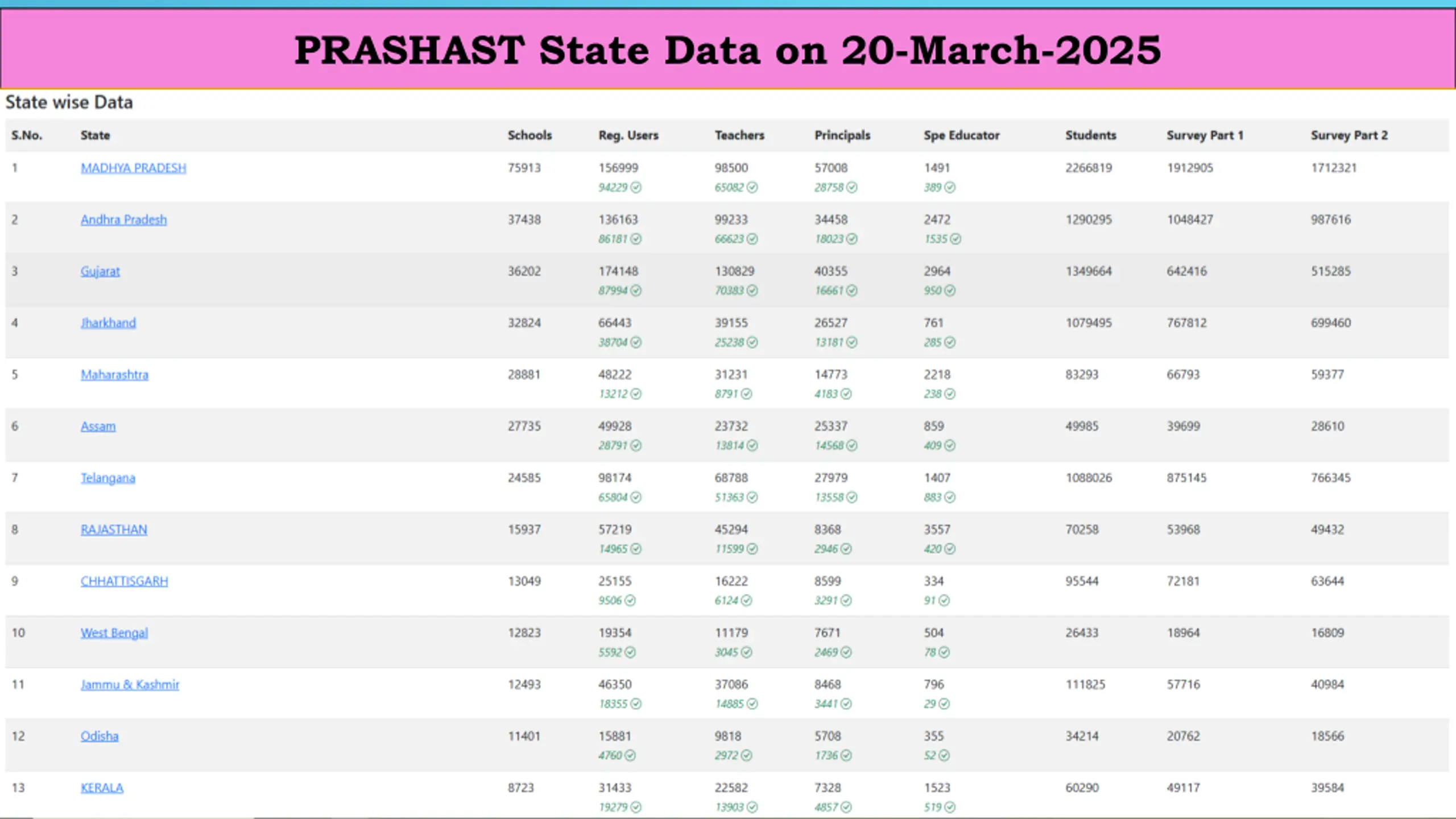Click the Survey Part 1 column header
Screen dimensions: 1456x819
pyautogui.click(x=1205, y=135)
